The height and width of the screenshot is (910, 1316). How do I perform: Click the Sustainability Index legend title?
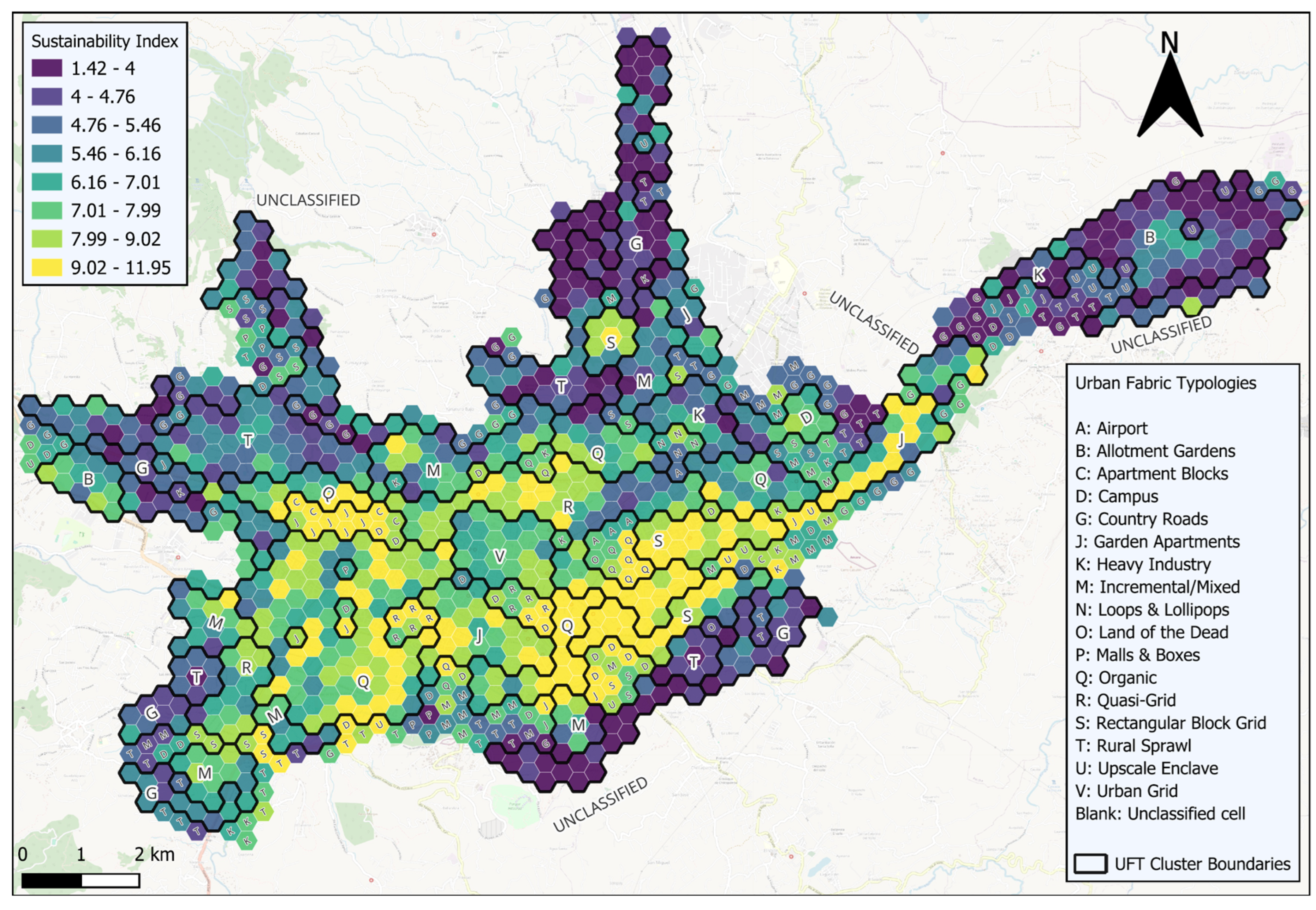104,42
